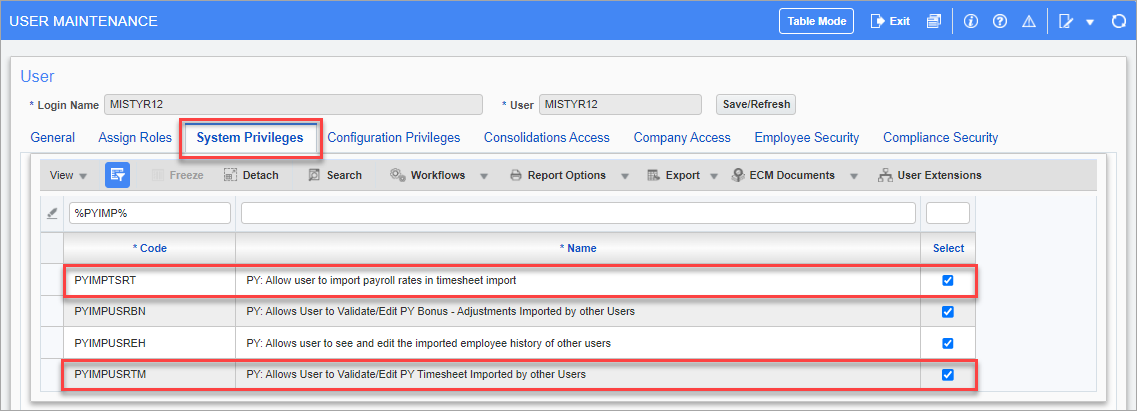
Task: Open the Export dropdown arrow
Action: 714,175
